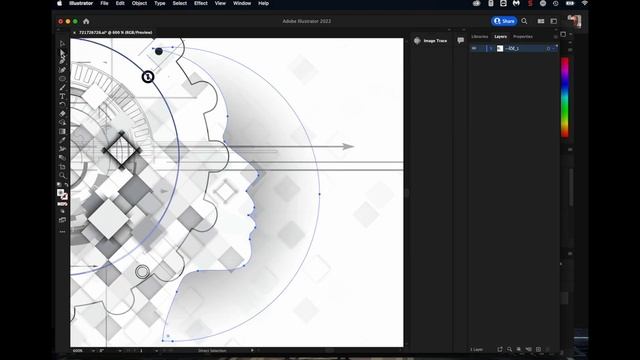The image size is (640, 360).
Task: Open the Edit menu
Action: tap(120, 3)
